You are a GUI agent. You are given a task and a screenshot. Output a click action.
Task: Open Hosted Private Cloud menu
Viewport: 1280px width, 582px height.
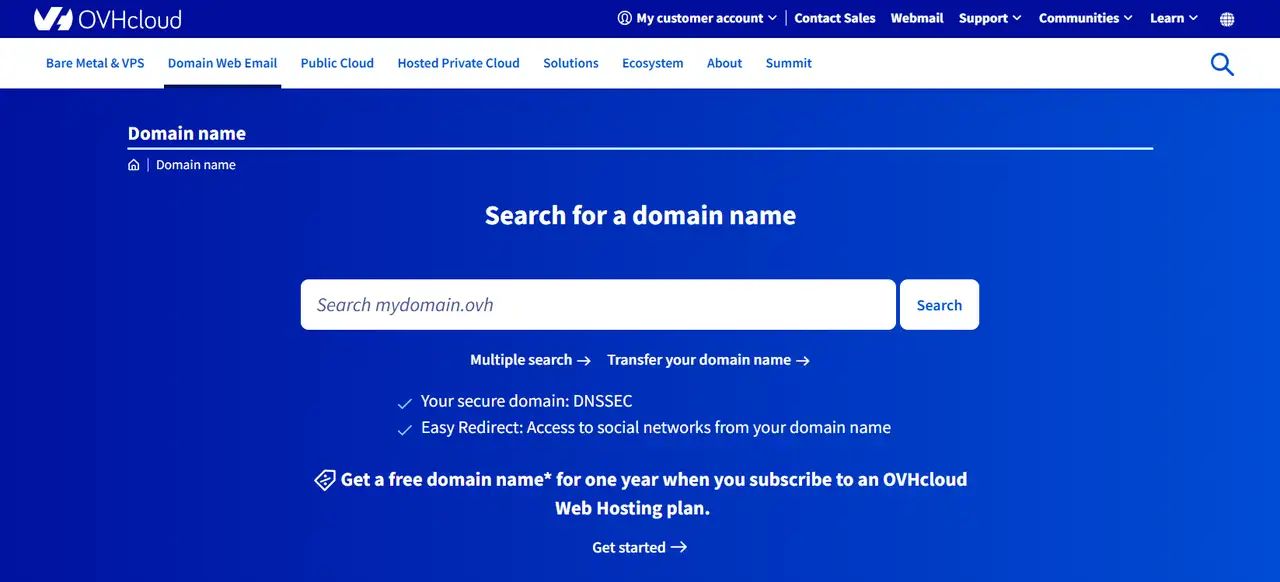pos(458,63)
